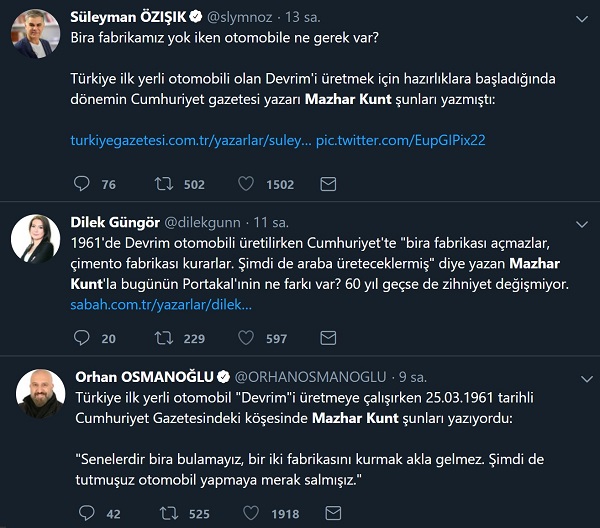Open caret menu on Orhan OSMANOĞLU's tweet

(583, 377)
